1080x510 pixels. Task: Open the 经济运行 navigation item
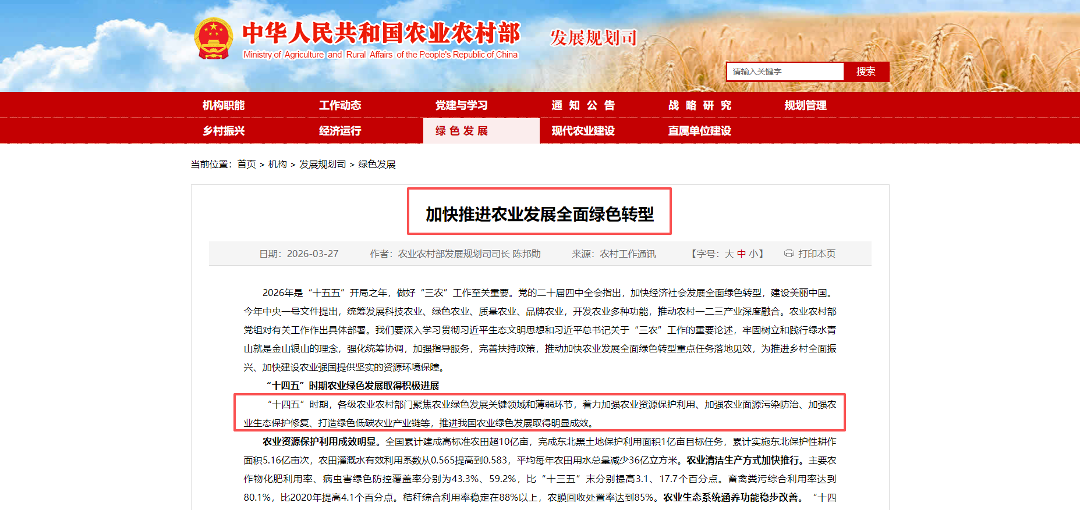[340, 131]
